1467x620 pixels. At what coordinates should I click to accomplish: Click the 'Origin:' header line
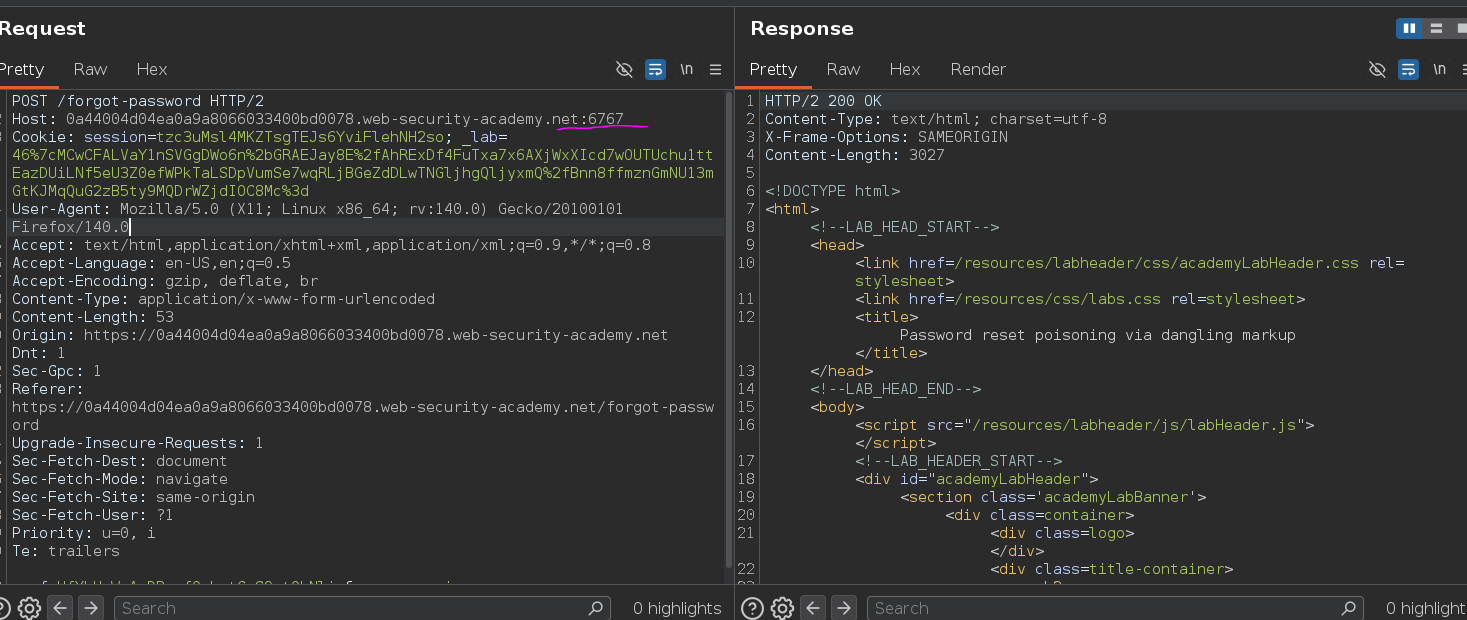coord(340,335)
